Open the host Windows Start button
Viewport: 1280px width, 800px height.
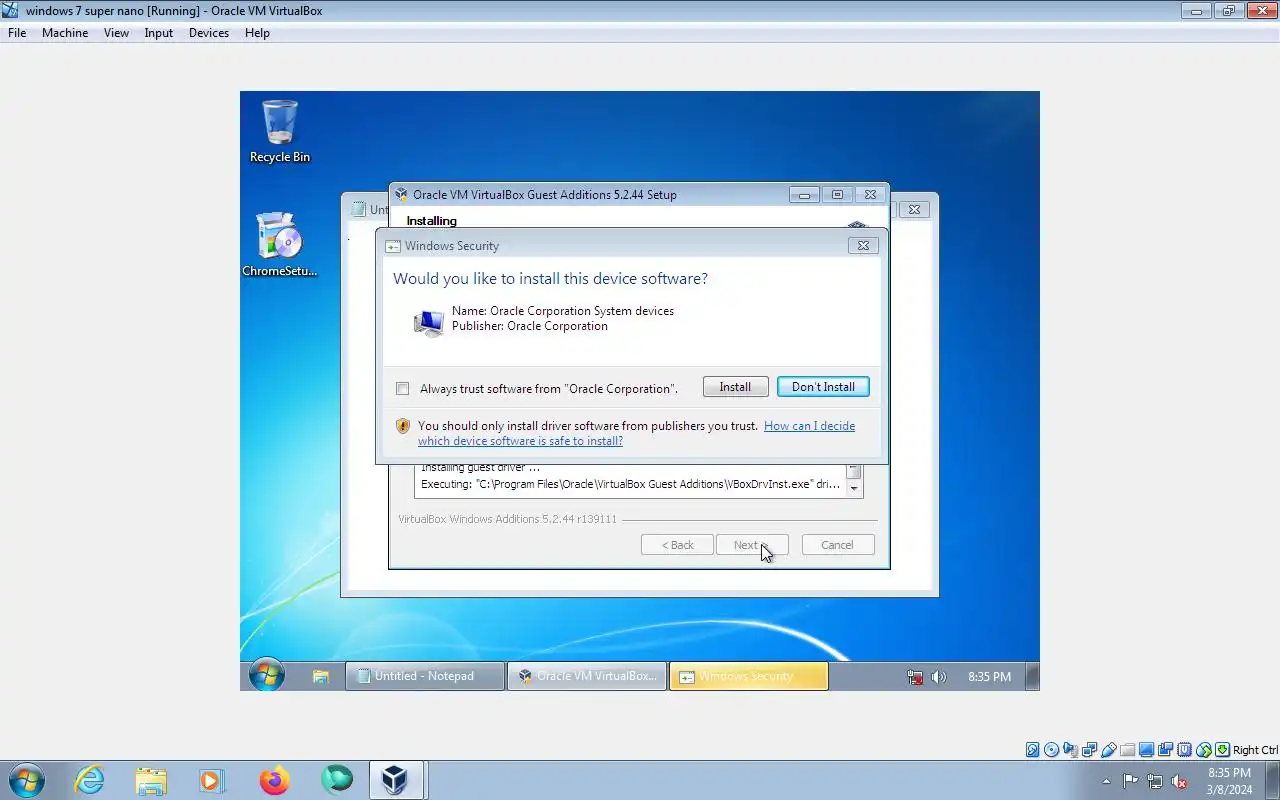[26, 780]
